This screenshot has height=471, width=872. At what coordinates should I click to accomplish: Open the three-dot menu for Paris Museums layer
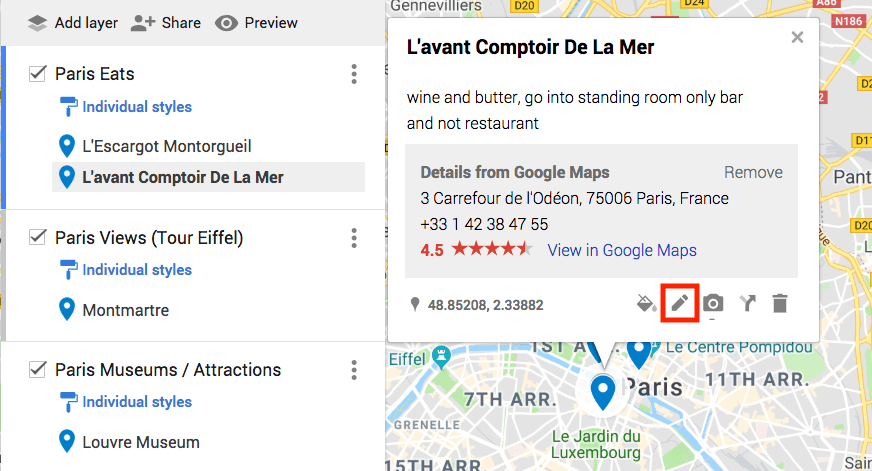tap(354, 370)
